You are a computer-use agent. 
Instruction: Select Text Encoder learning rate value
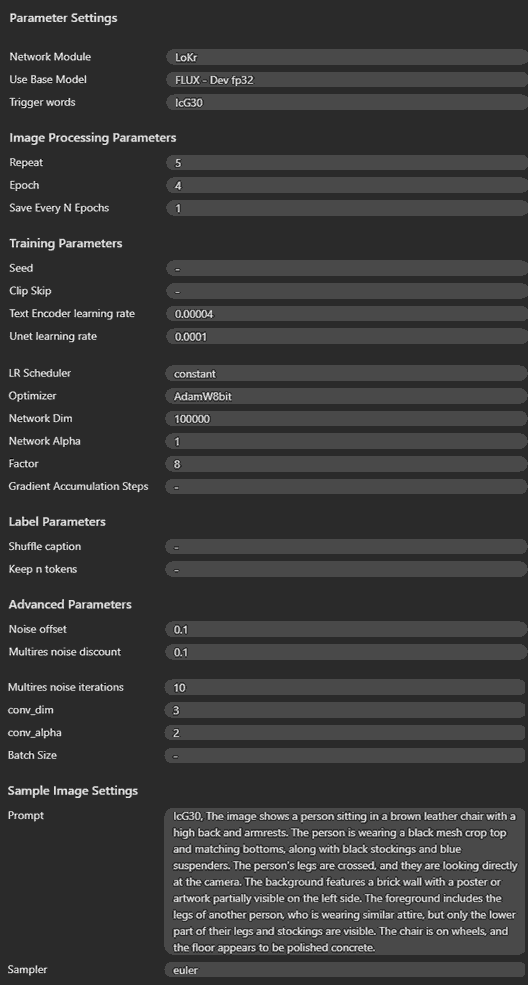pos(347,313)
